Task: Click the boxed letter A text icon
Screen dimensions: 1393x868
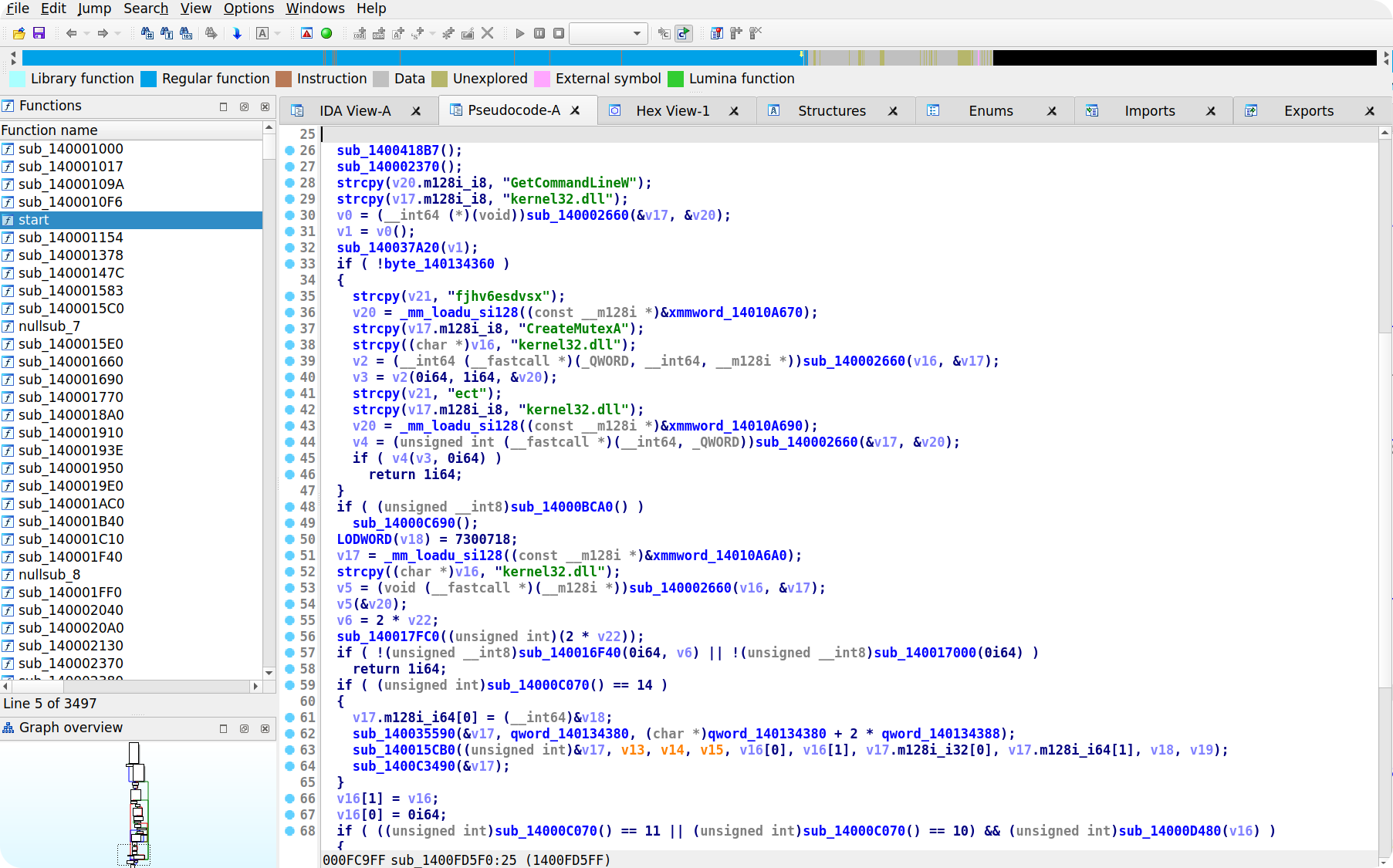Action: coord(262,33)
